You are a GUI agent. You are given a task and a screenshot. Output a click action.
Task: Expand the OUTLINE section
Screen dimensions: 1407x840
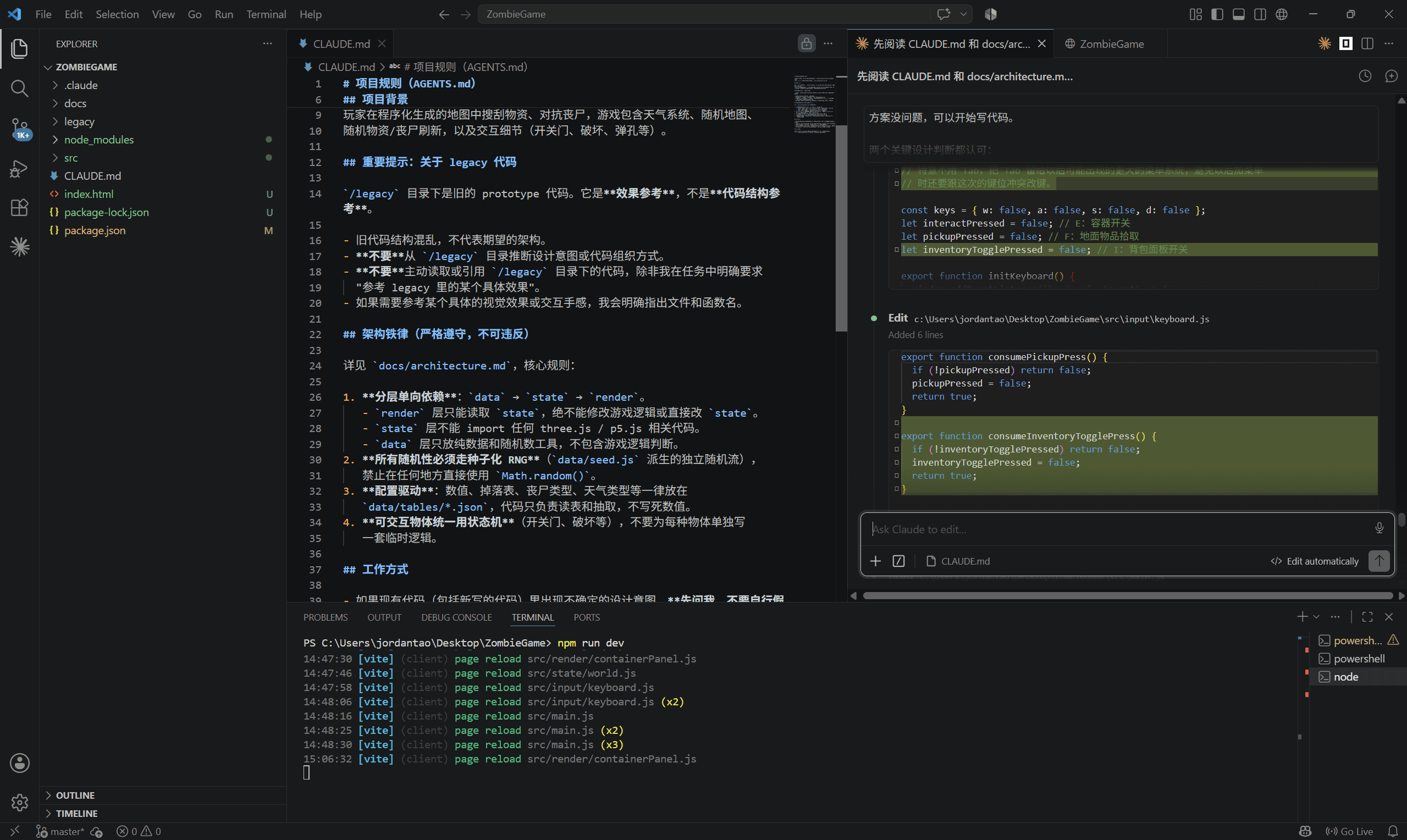click(x=163, y=795)
